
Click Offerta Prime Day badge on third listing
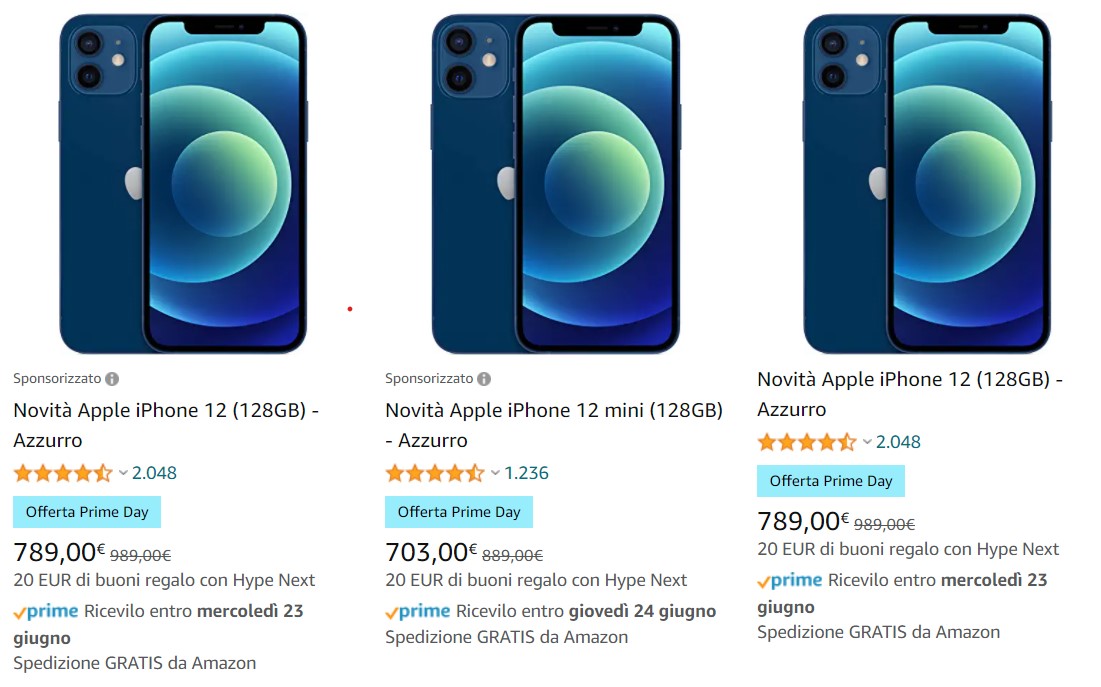point(831,481)
